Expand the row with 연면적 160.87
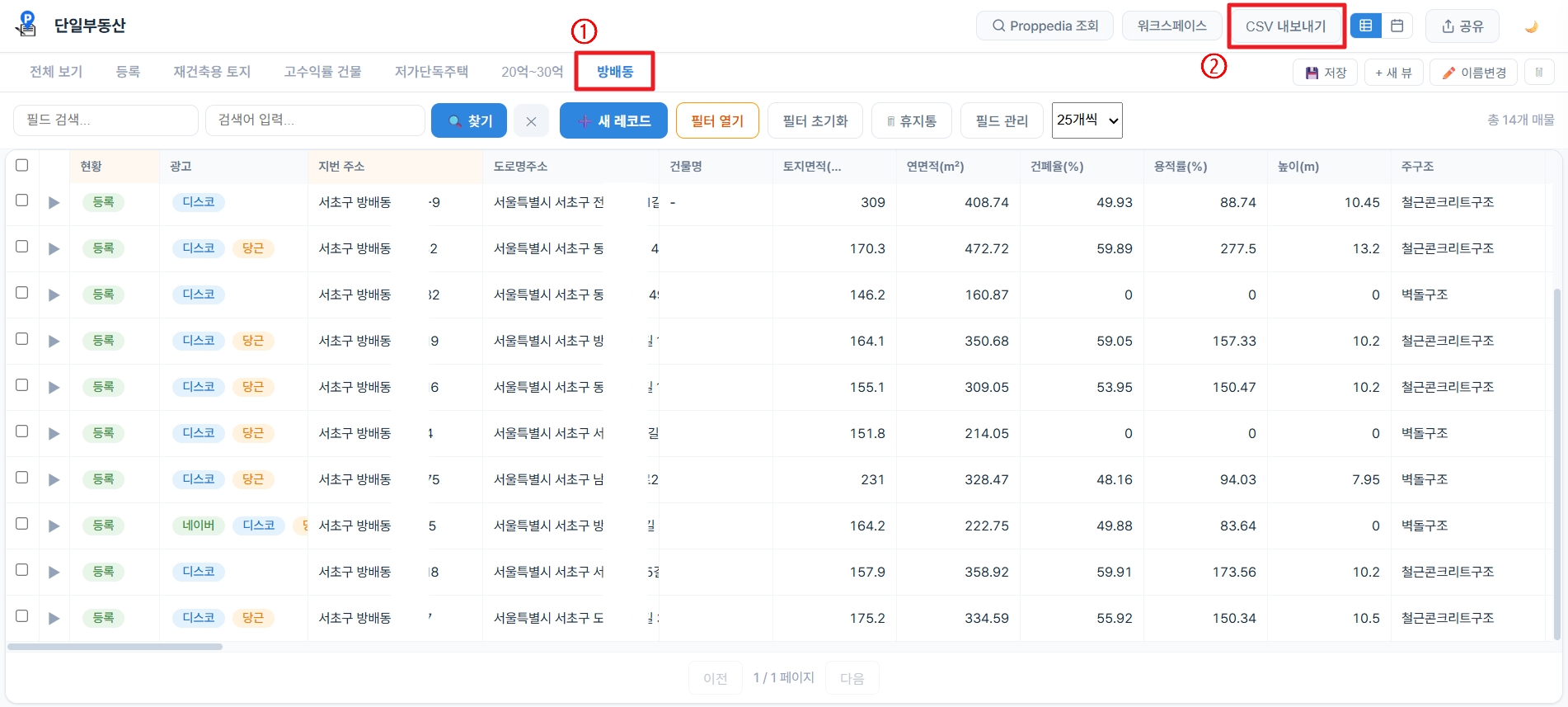 tap(54, 295)
